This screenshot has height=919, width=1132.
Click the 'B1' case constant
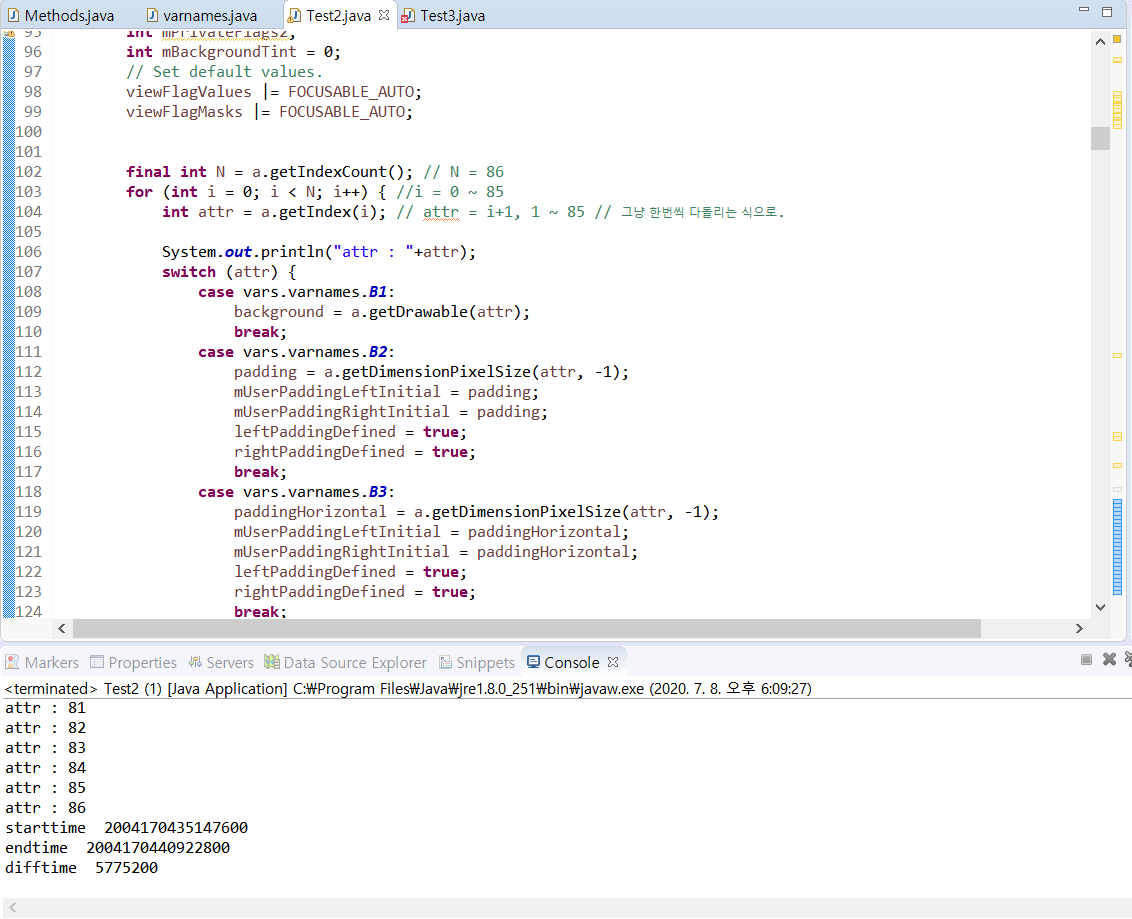tap(378, 292)
